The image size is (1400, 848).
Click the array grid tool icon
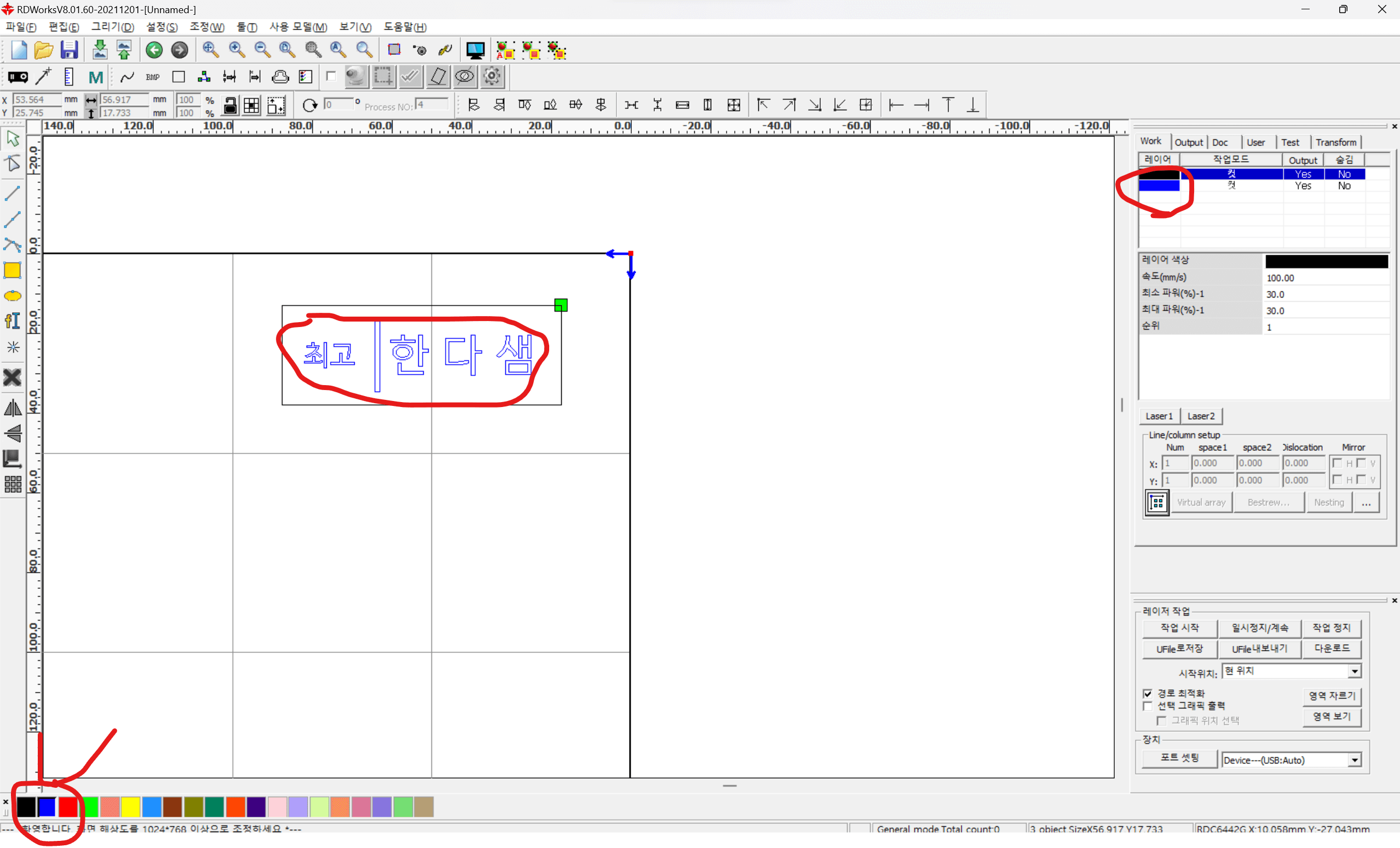13,484
